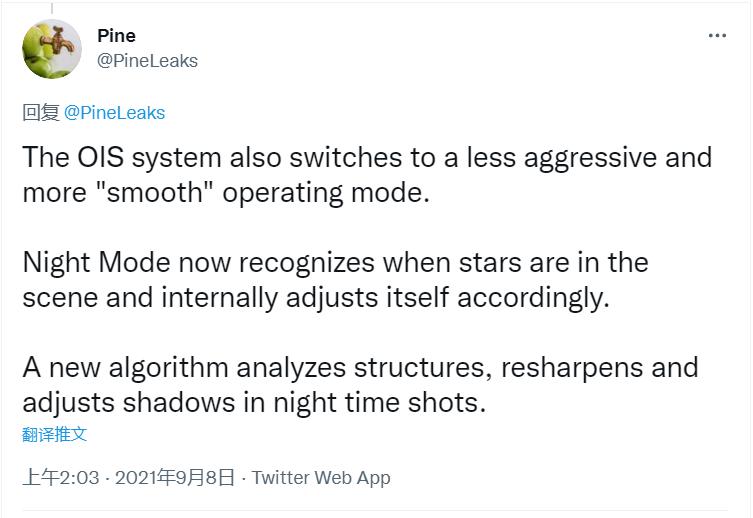Click the 回复 reply label
The height and width of the screenshot is (518, 753).
pyautogui.click(x=41, y=112)
